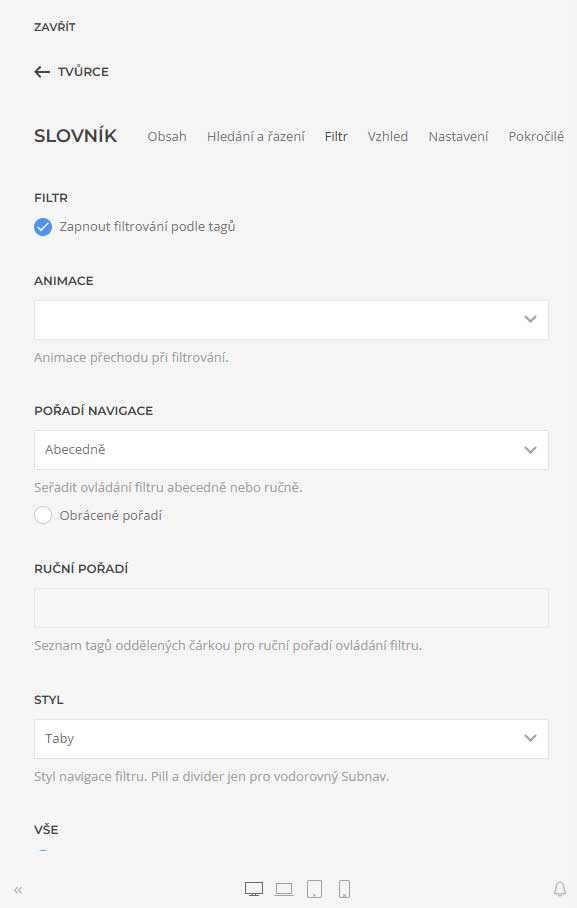This screenshot has height=908, width=577.
Task: Collapse sidebar with double chevron icon
Action: pyautogui.click(x=18, y=890)
